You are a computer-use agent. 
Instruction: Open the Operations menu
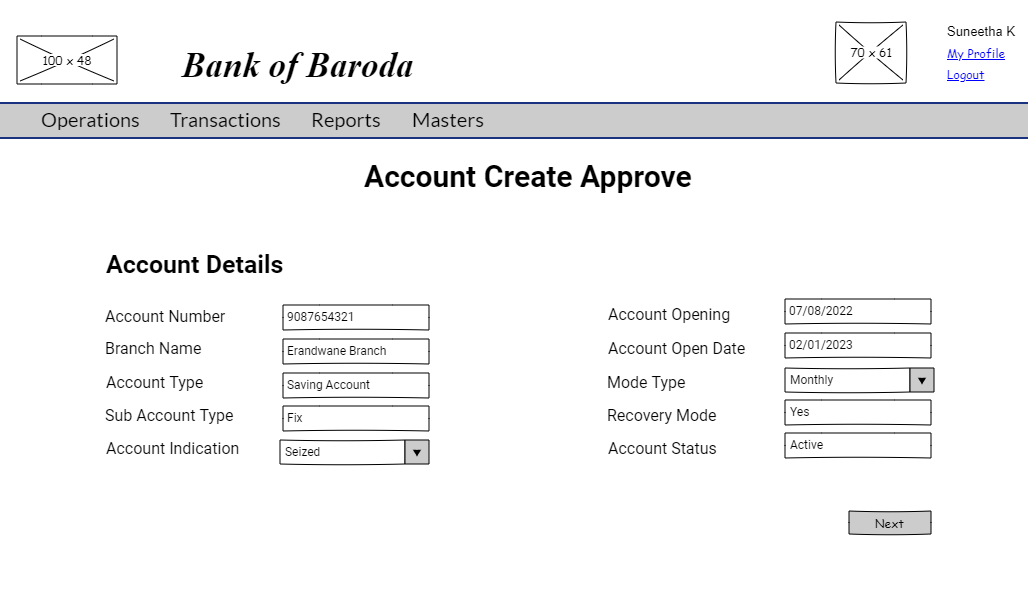coord(90,120)
